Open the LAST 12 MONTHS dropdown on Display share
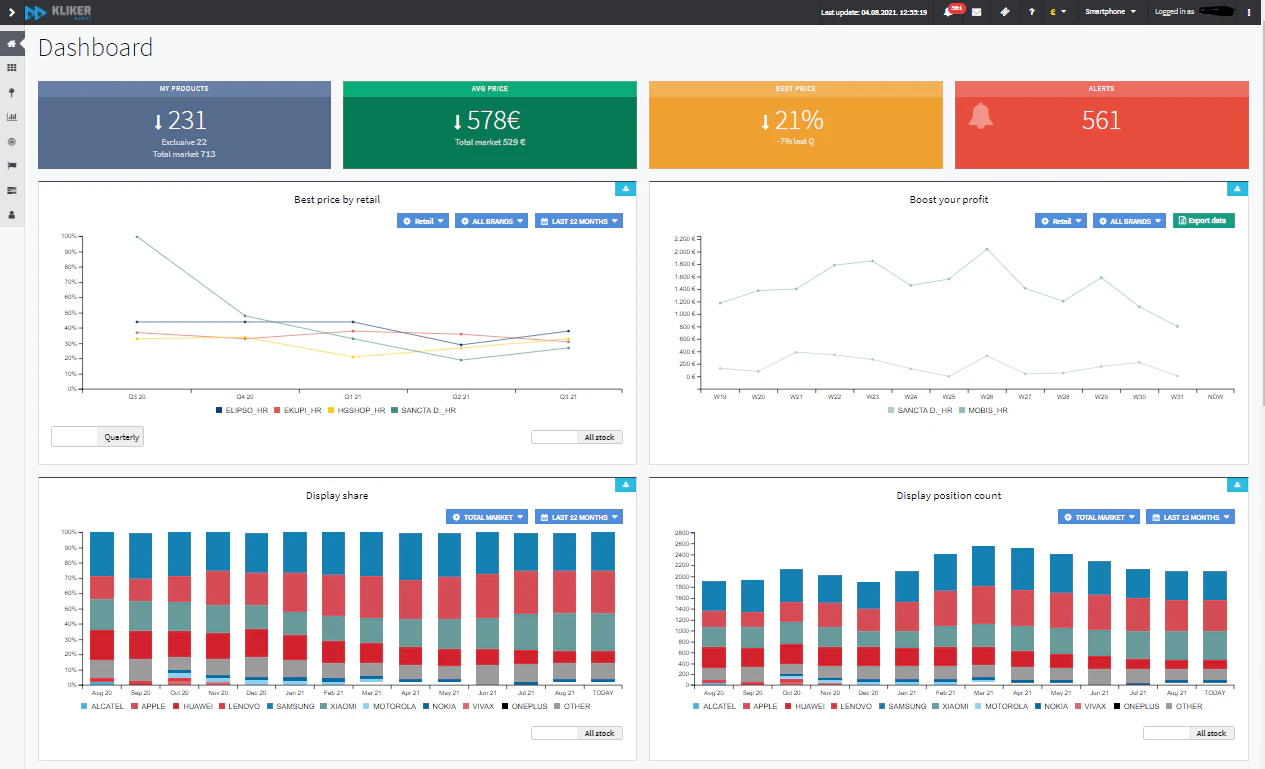Viewport: 1265px width, 769px height. (579, 516)
